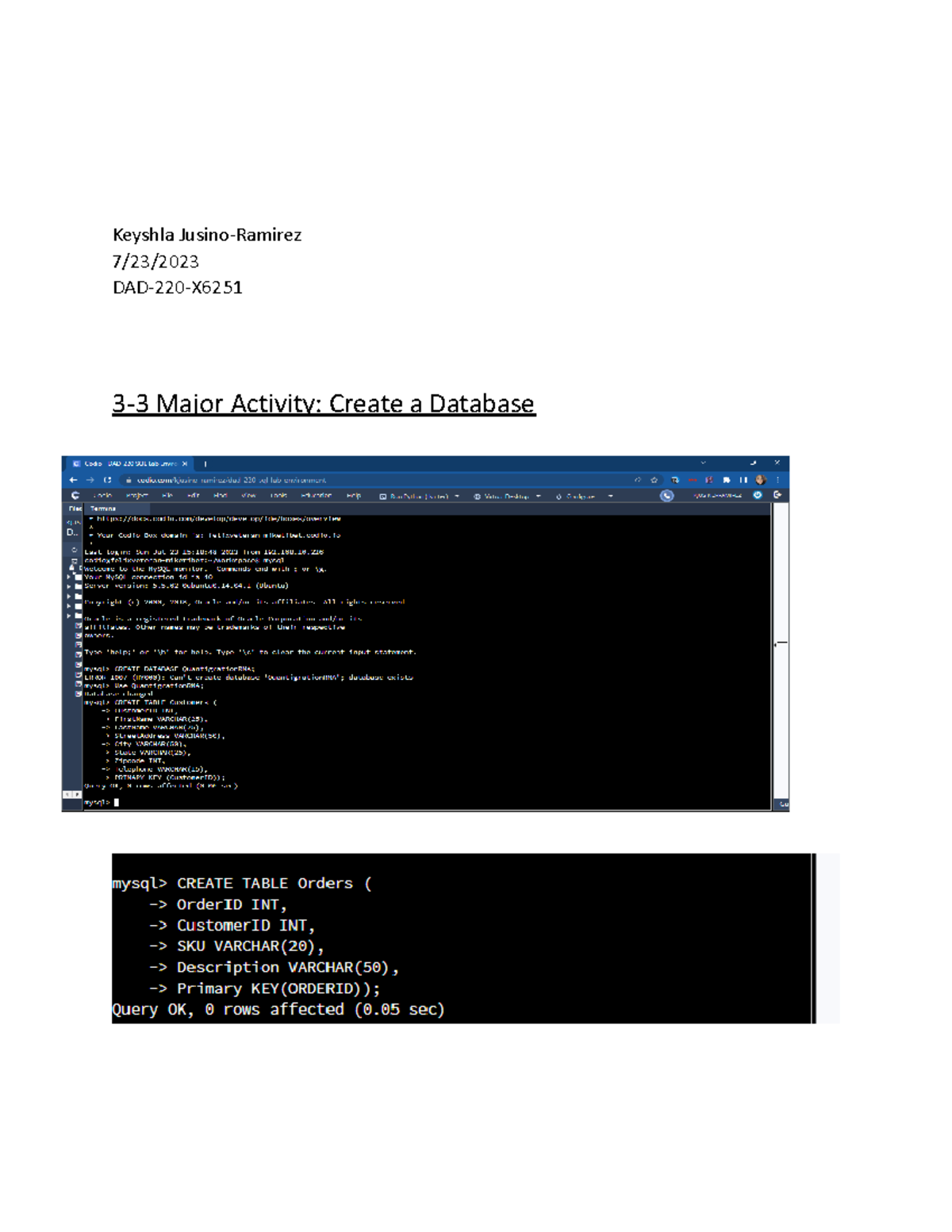The width and height of the screenshot is (952, 1232).
Task: Open the Chrome three-dot menu
Action: pos(777,480)
